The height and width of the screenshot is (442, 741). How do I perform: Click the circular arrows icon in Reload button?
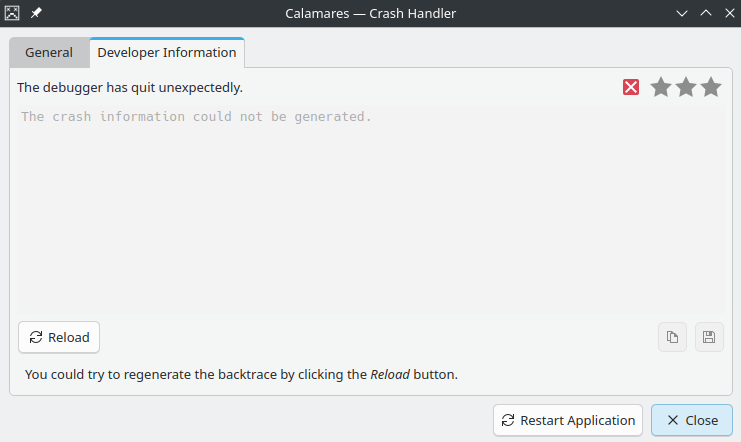tap(36, 337)
